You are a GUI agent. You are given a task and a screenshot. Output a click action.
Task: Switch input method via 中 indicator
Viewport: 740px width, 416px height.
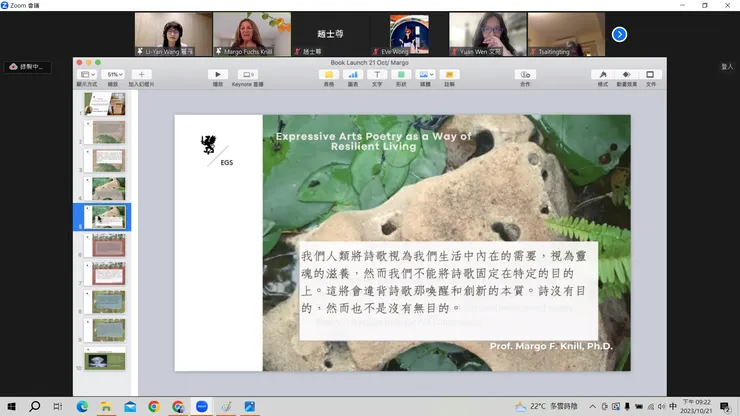[673, 407]
